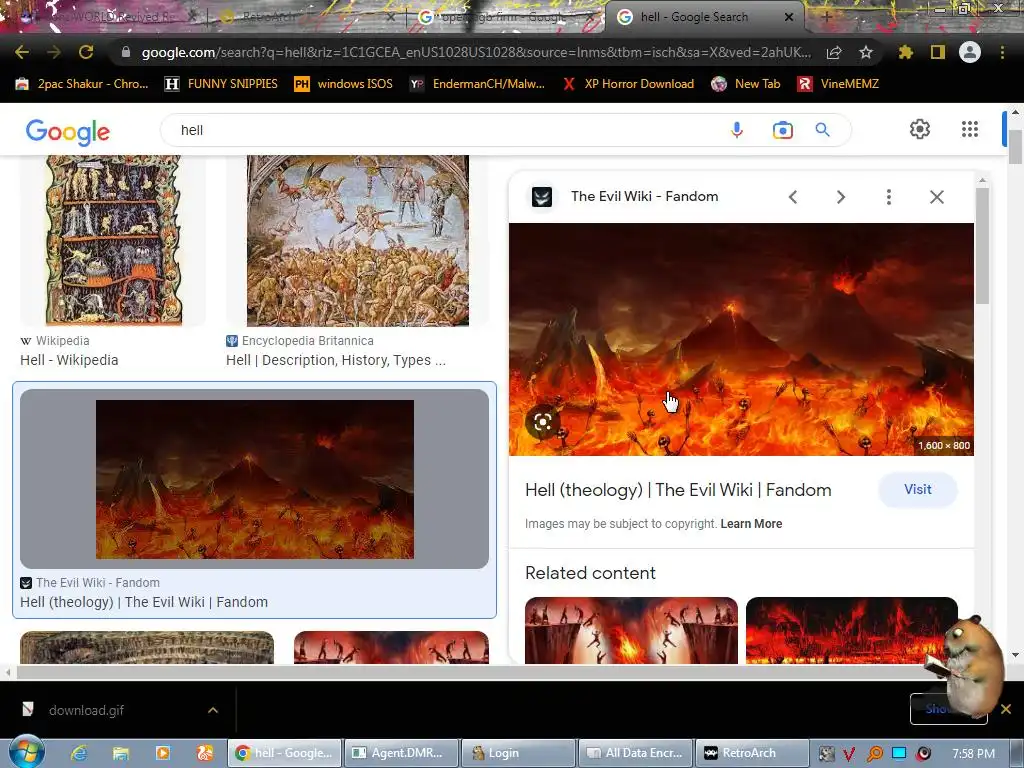Viewport: 1024px width, 768px height.
Task: Open the Encyclopedia Britannica hell image
Action: [357, 240]
